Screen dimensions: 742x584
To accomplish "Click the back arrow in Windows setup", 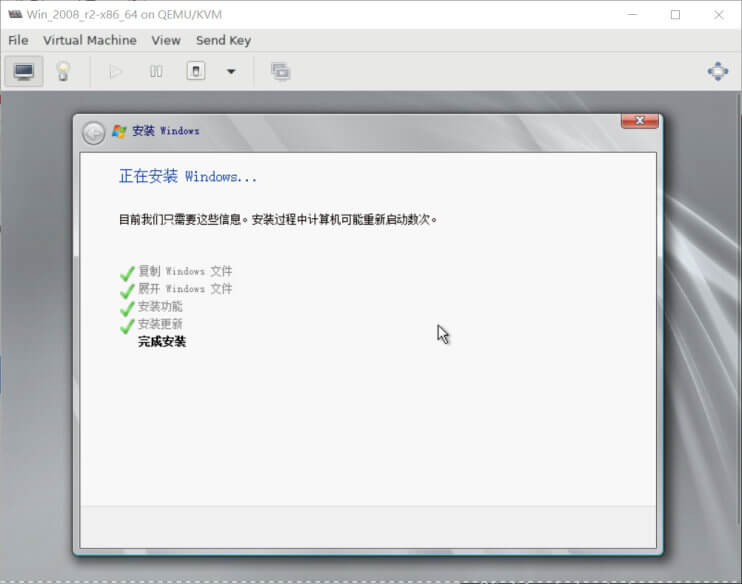I will coord(94,133).
